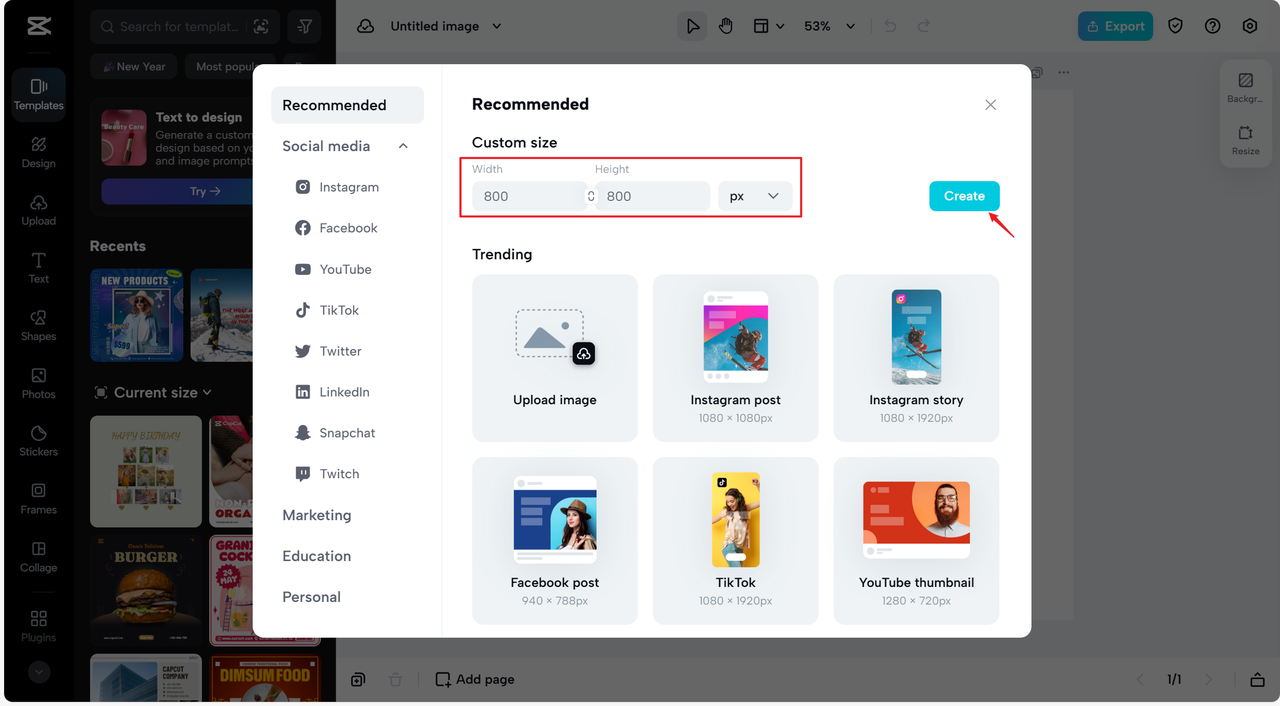Select Snapchat in social media list
1280x706 pixels.
tap(335, 433)
